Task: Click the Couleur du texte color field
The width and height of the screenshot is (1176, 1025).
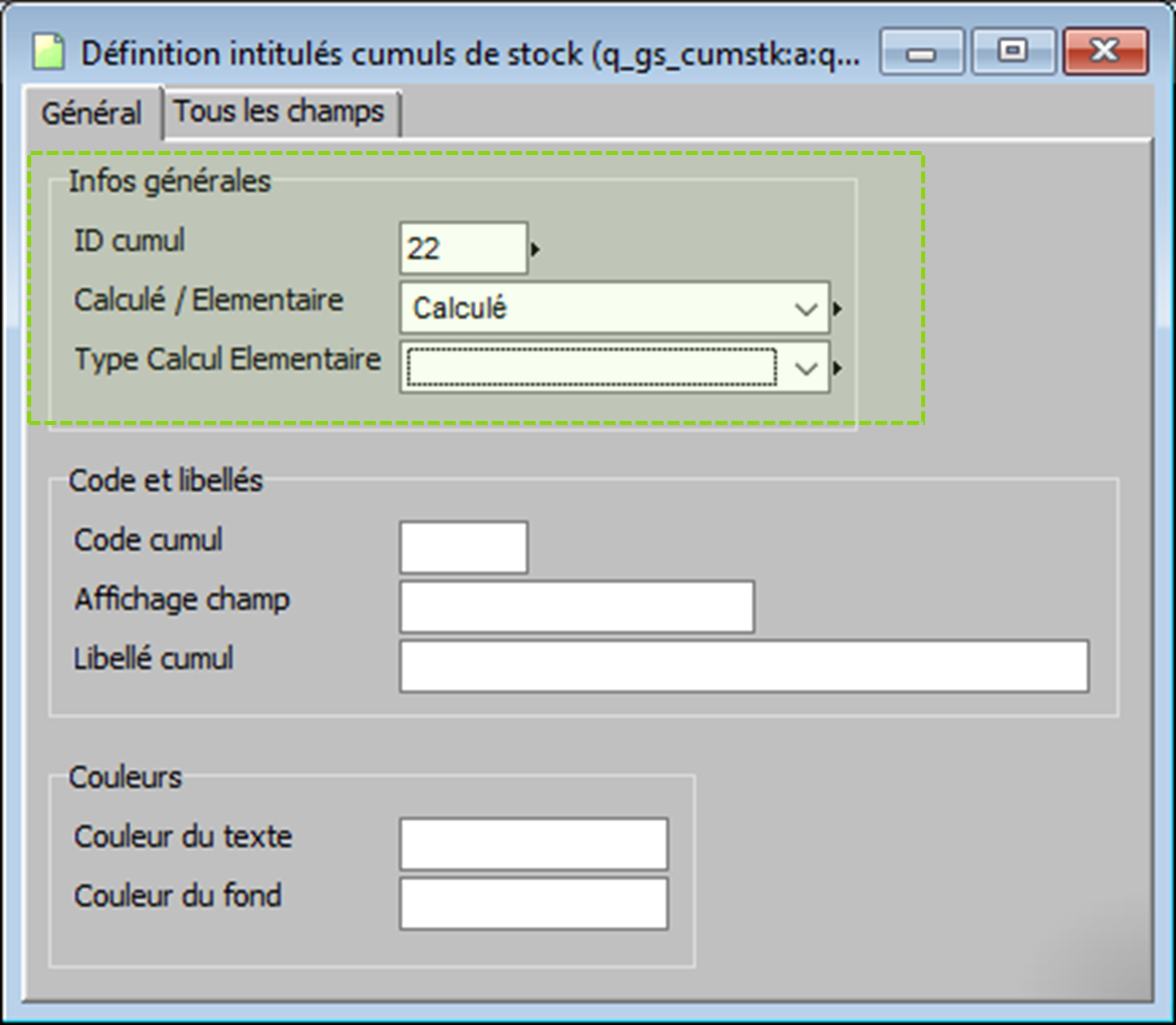Action: pyautogui.click(x=533, y=844)
